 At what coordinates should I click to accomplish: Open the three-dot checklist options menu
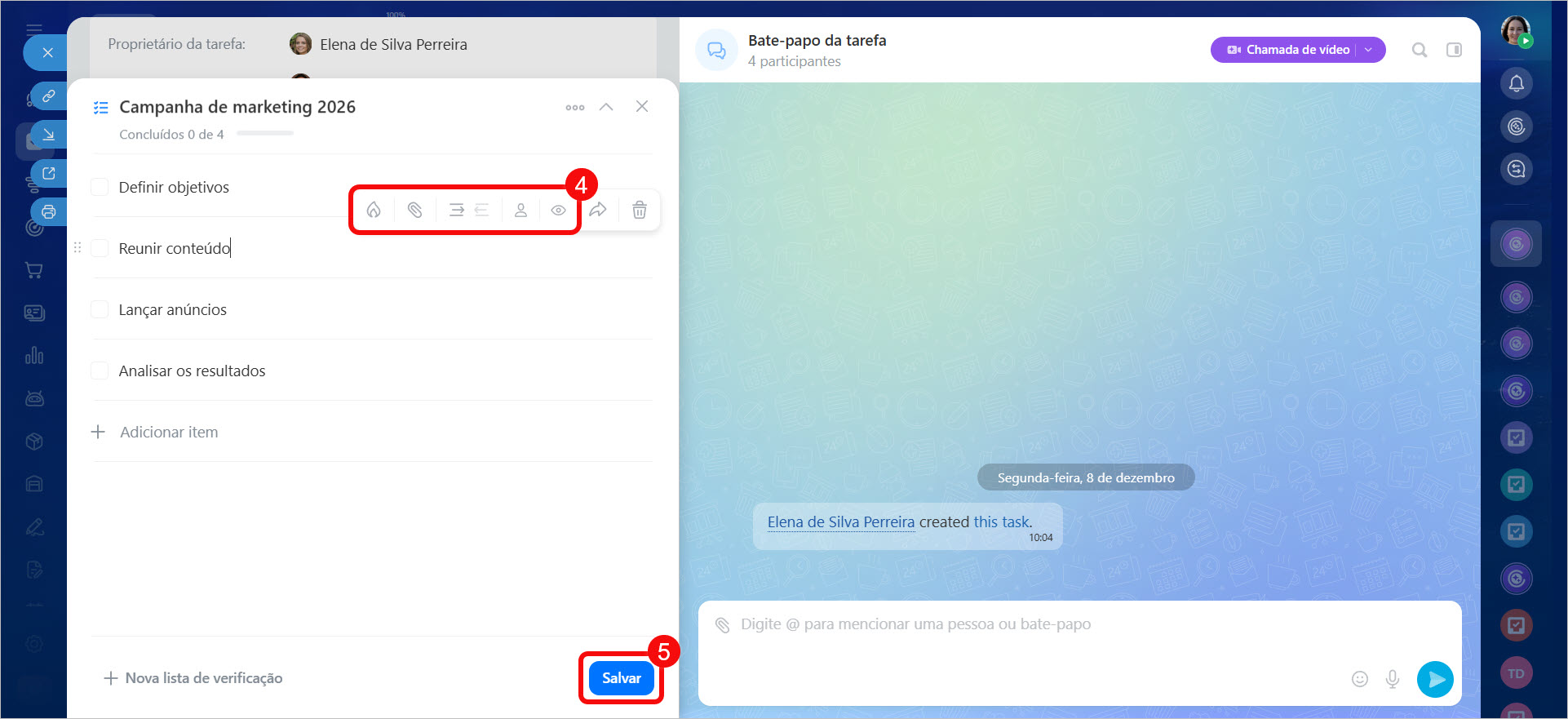coord(575,108)
